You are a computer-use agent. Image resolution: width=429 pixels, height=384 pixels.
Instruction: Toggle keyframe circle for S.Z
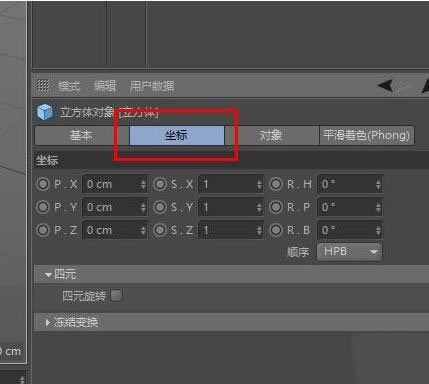pyautogui.click(x=160, y=230)
